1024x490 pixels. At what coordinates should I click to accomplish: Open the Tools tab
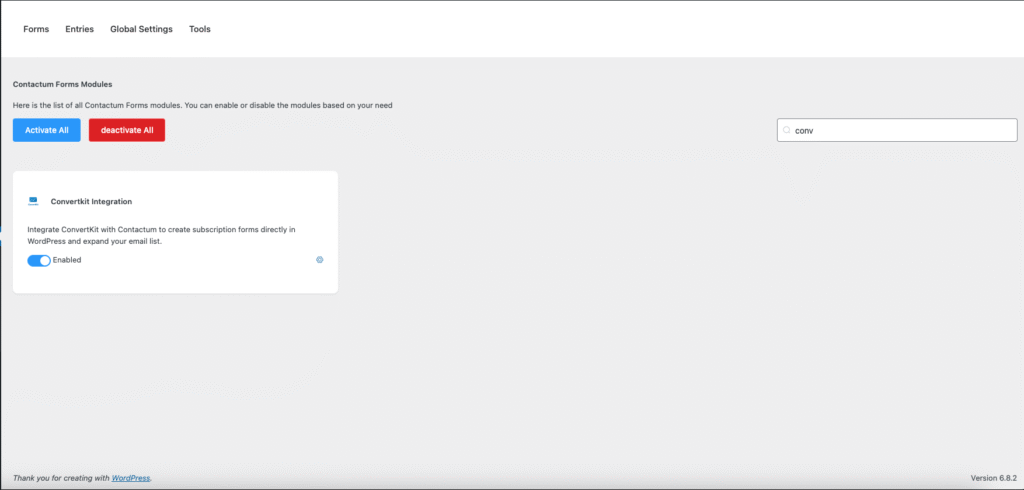(x=200, y=29)
